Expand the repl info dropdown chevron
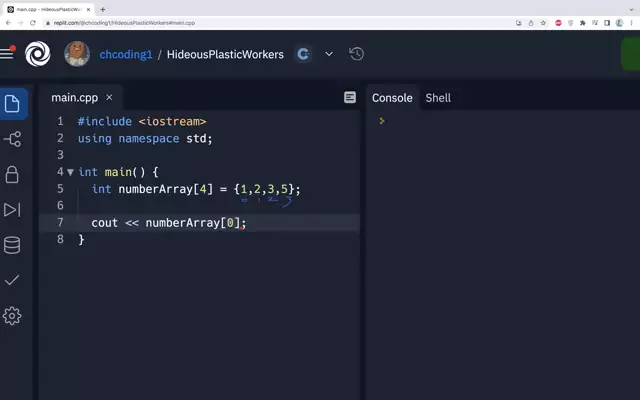The height and width of the screenshot is (400, 640). point(329,54)
